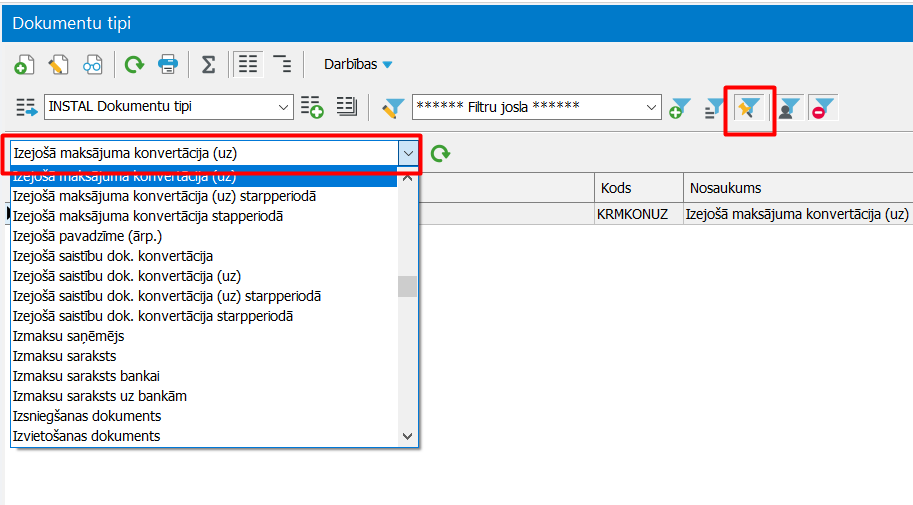Click the Kods column header
This screenshot has height=505, width=913.
pyautogui.click(x=639, y=188)
